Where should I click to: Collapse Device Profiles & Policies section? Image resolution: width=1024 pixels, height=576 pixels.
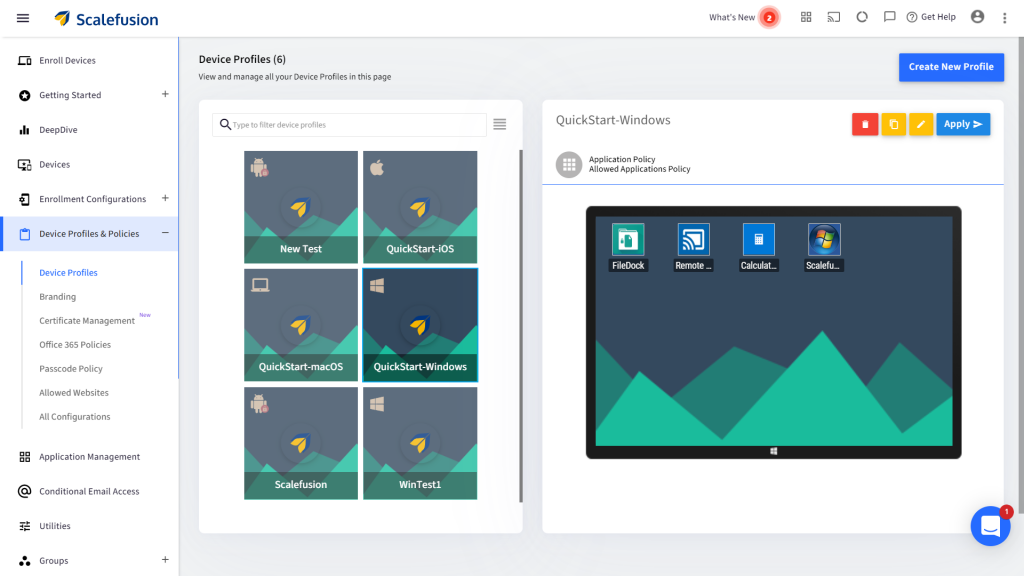(165, 233)
